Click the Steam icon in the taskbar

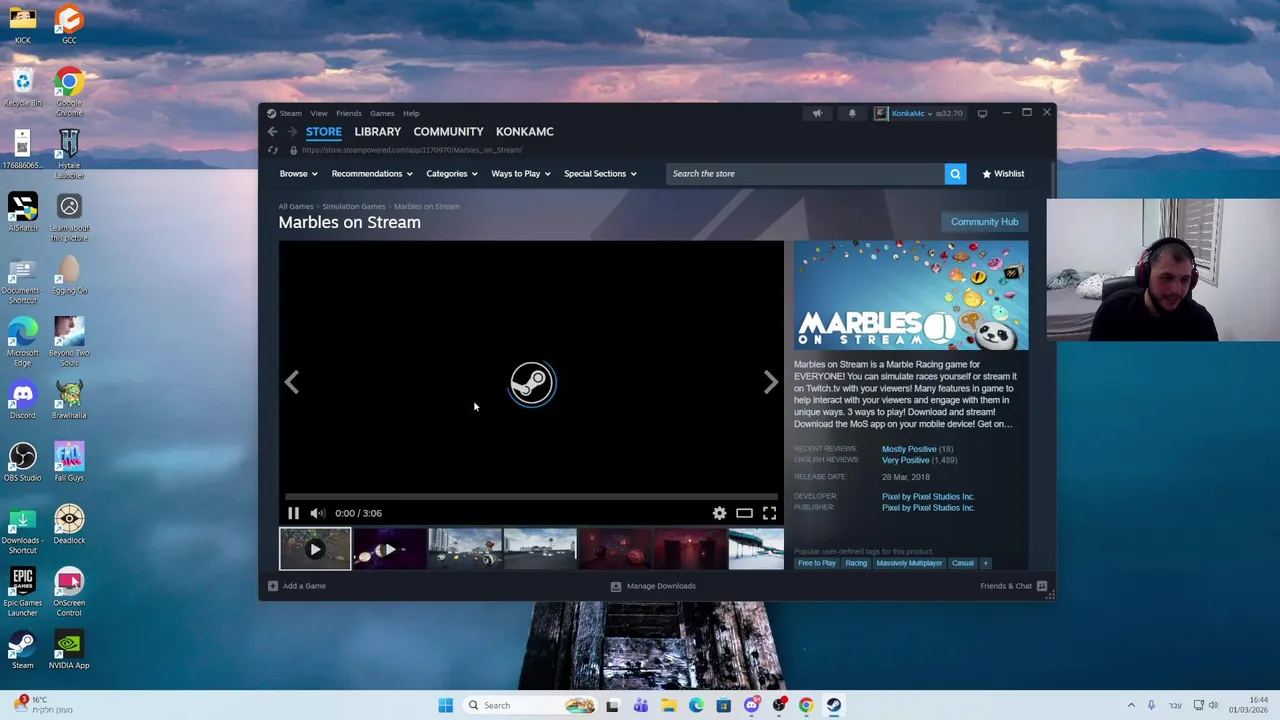pos(833,705)
